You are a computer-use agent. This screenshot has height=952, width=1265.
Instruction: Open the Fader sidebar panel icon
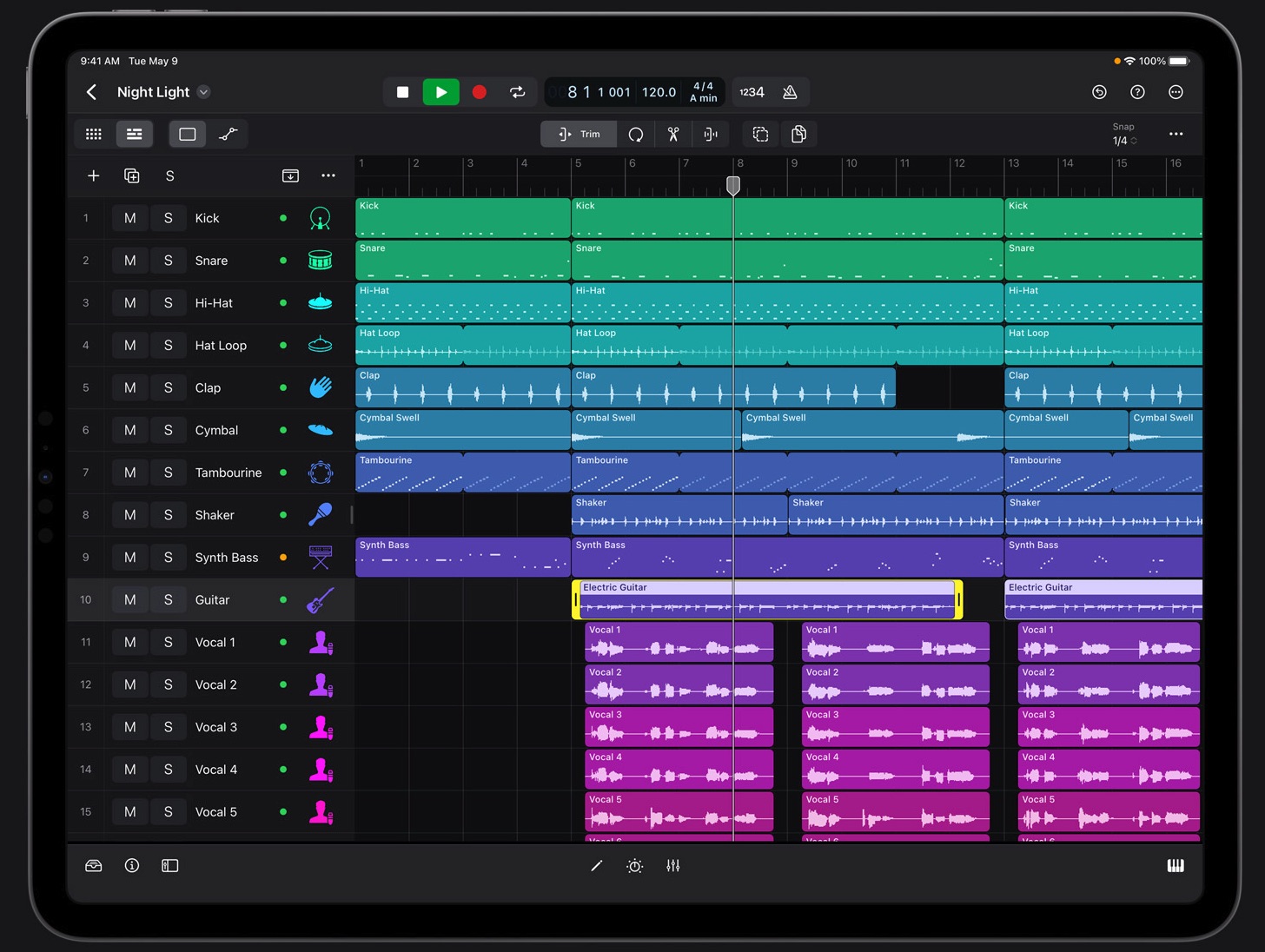[x=170, y=866]
